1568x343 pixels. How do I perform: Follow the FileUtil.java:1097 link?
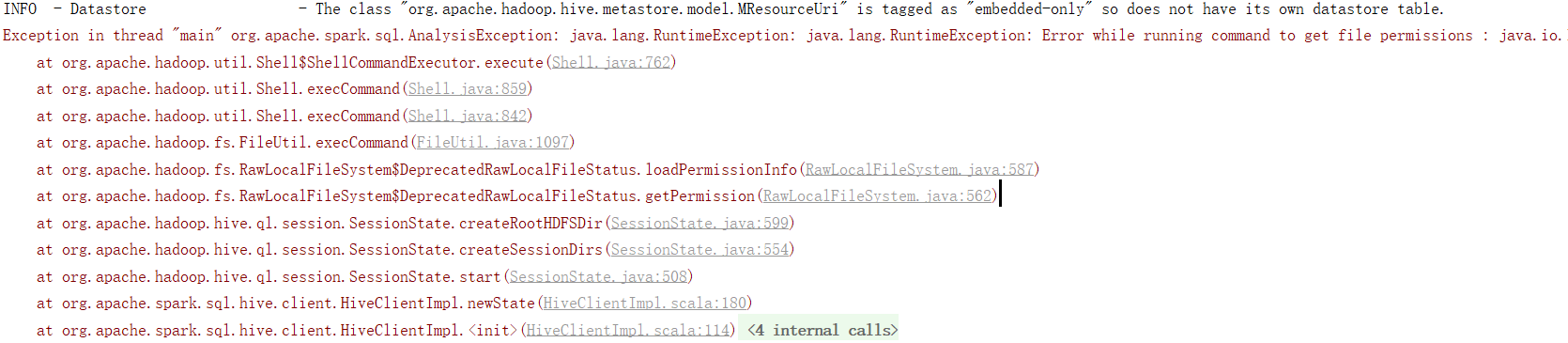pos(493,142)
